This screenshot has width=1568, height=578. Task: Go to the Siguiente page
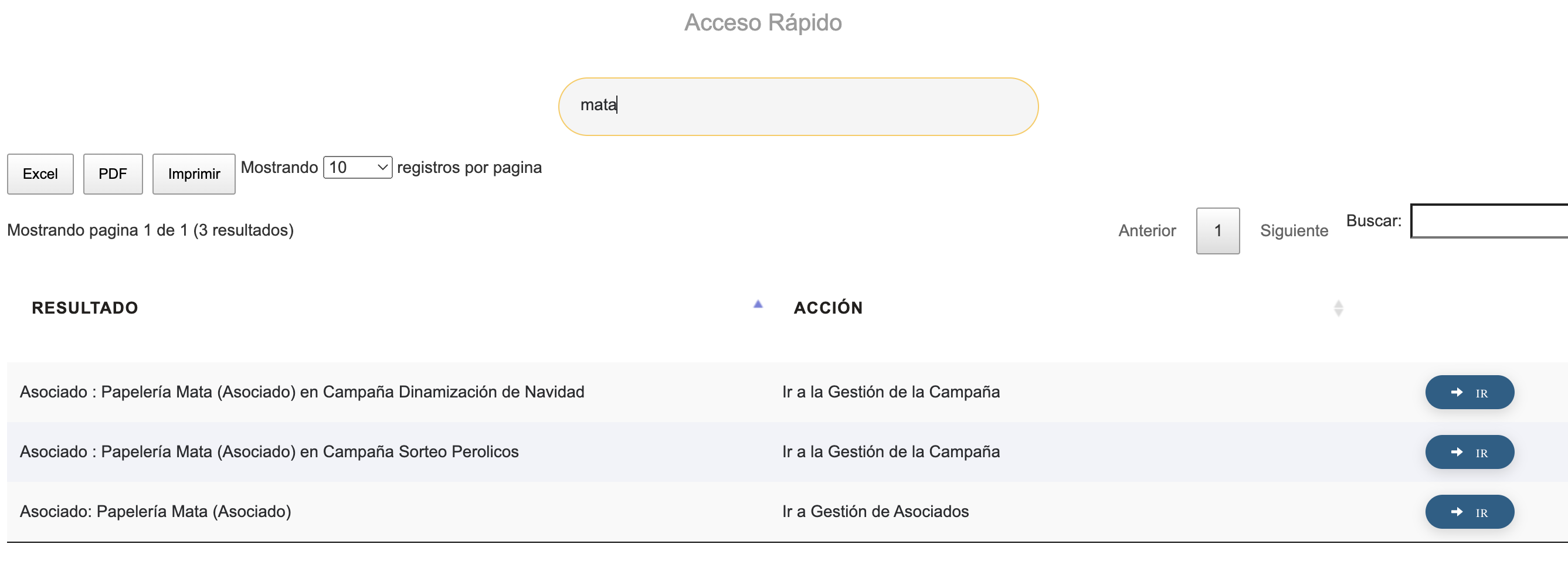[x=1294, y=230]
